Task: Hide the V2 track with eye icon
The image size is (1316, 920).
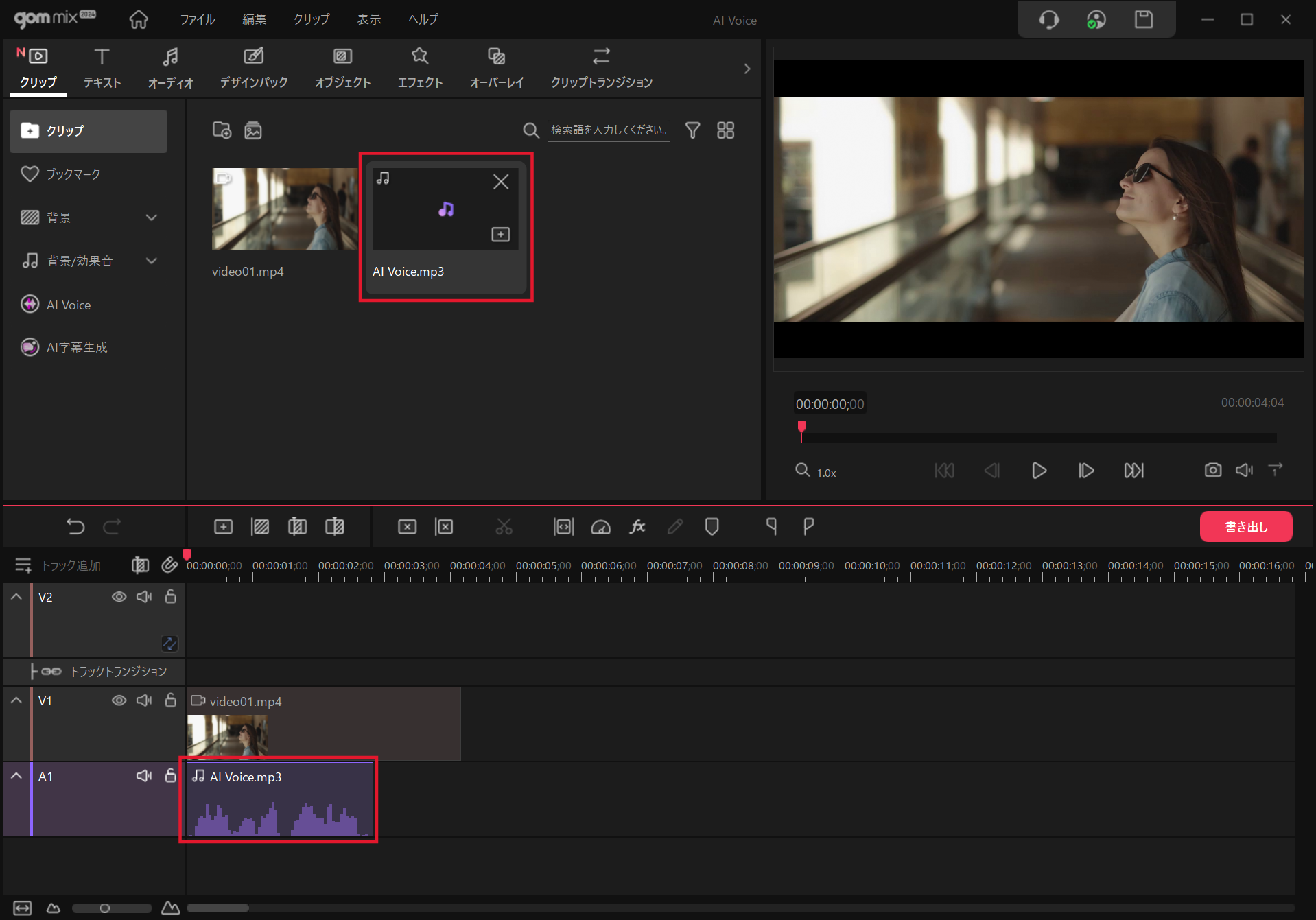Action: pyautogui.click(x=119, y=597)
